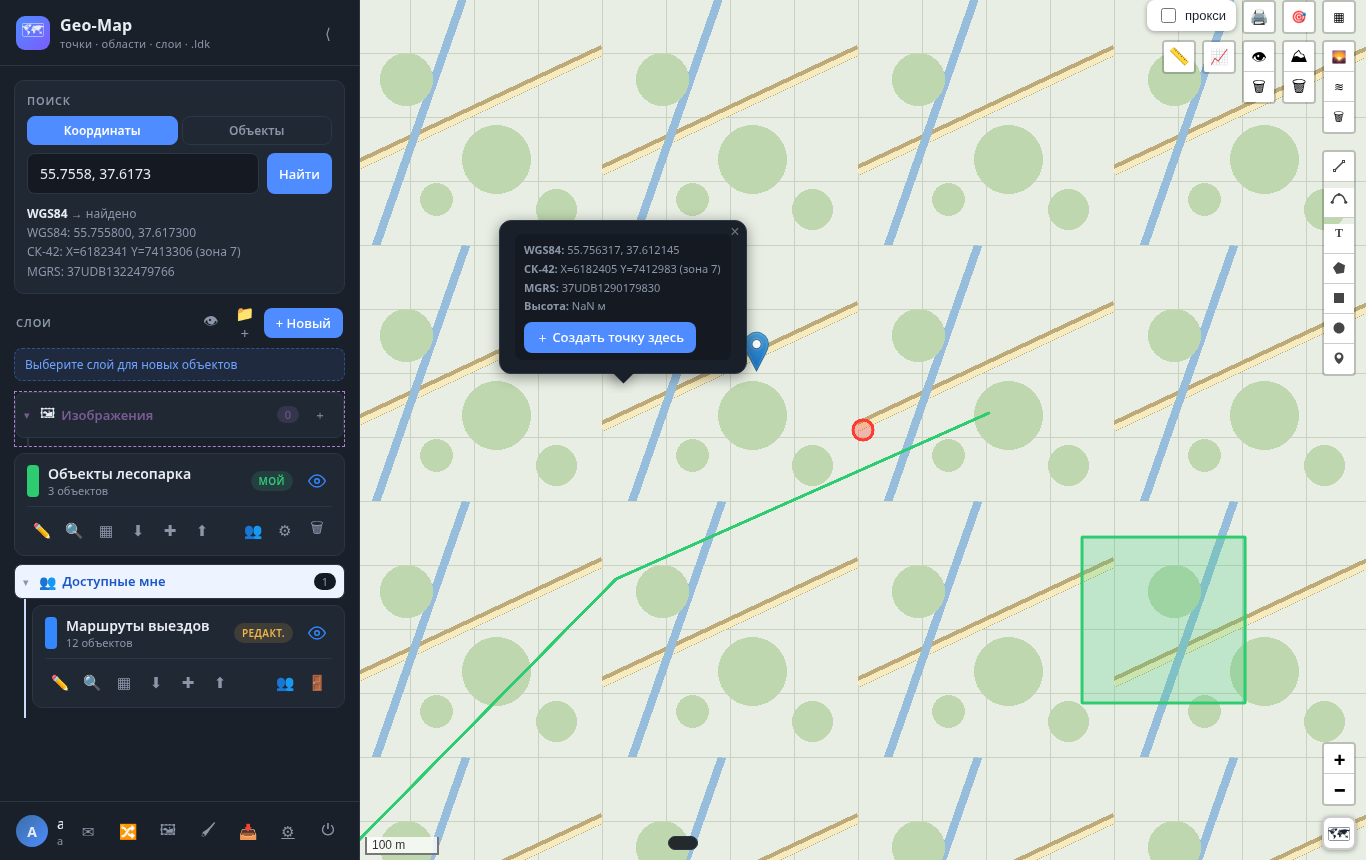Collapse the Доступные мне group
This screenshot has height=860, width=1366.
(26, 582)
